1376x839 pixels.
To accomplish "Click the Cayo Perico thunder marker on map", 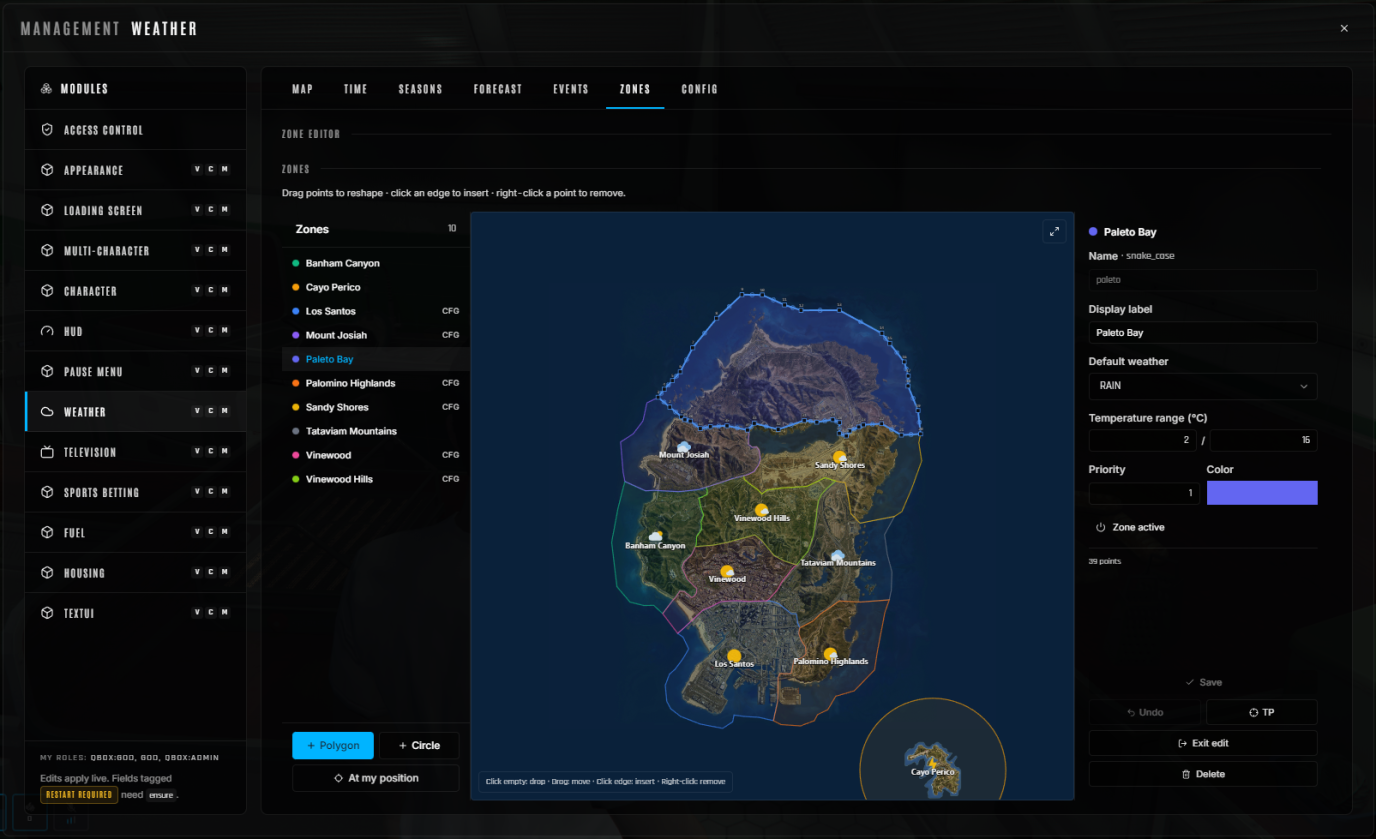I will (x=933, y=762).
